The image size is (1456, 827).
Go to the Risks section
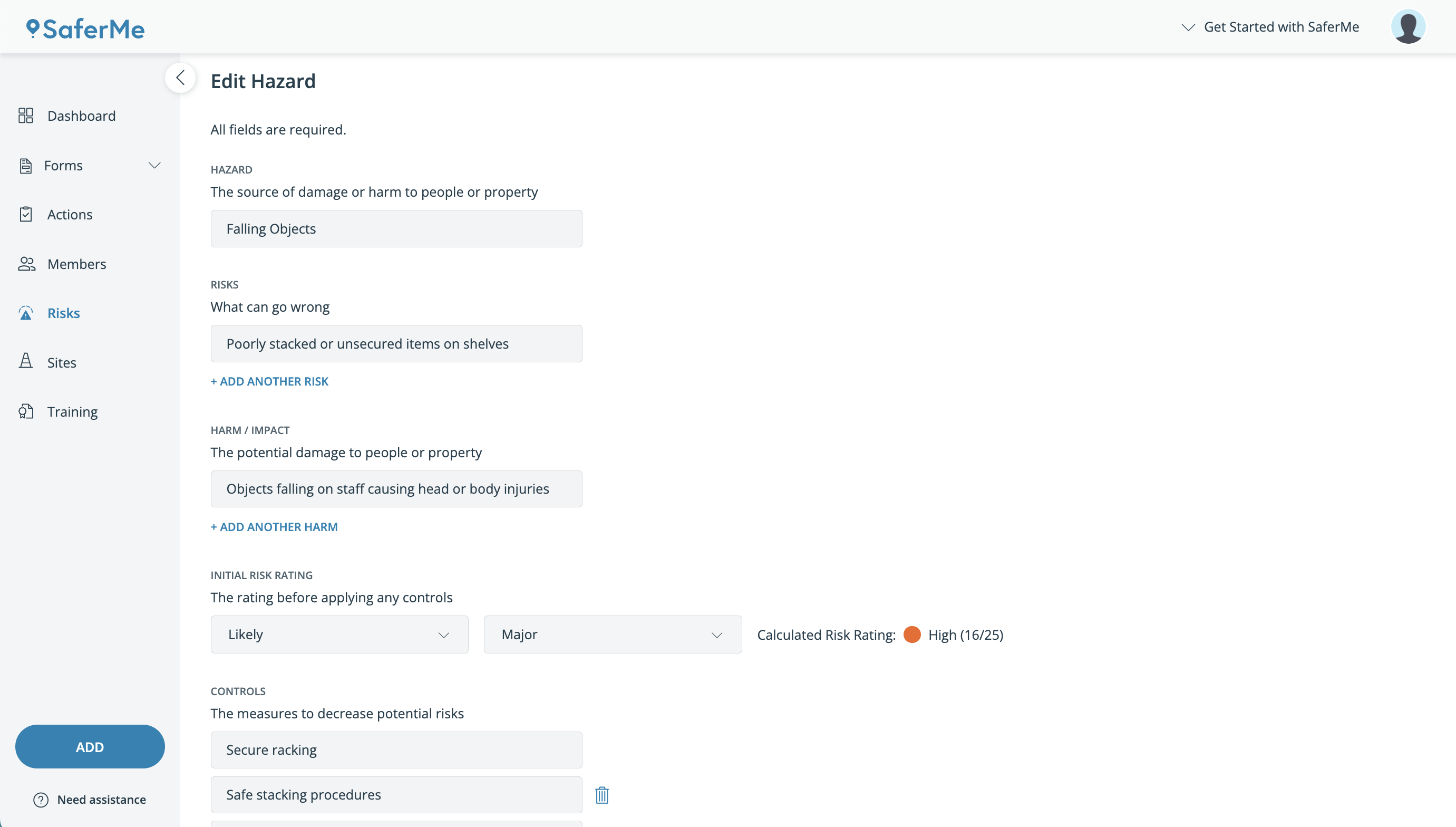[x=64, y=313]
